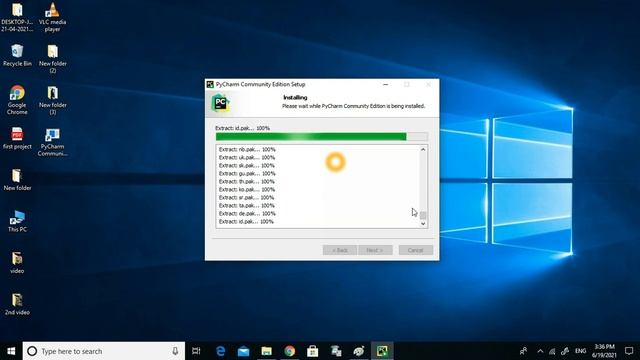Select the 'Extract: uk.pak... 100%' log line
The height and width of the screenshot is (360, 640).
(x=247, y=158)
